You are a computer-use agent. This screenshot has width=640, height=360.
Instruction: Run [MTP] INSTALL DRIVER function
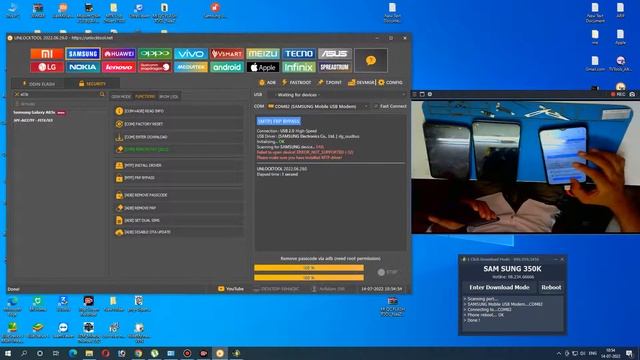coord(178,165)
